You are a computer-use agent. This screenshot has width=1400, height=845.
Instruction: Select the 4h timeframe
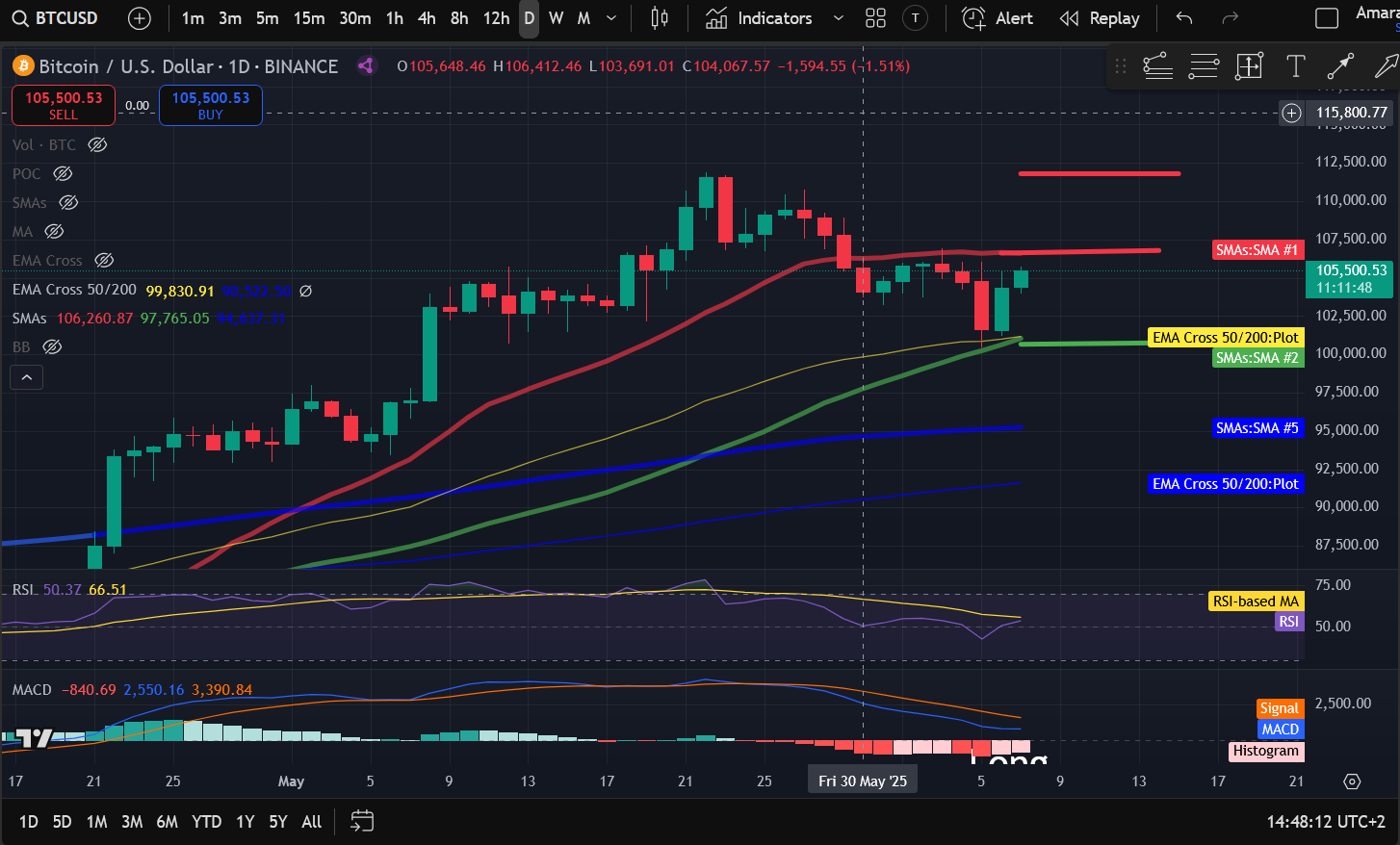point(427,18)
